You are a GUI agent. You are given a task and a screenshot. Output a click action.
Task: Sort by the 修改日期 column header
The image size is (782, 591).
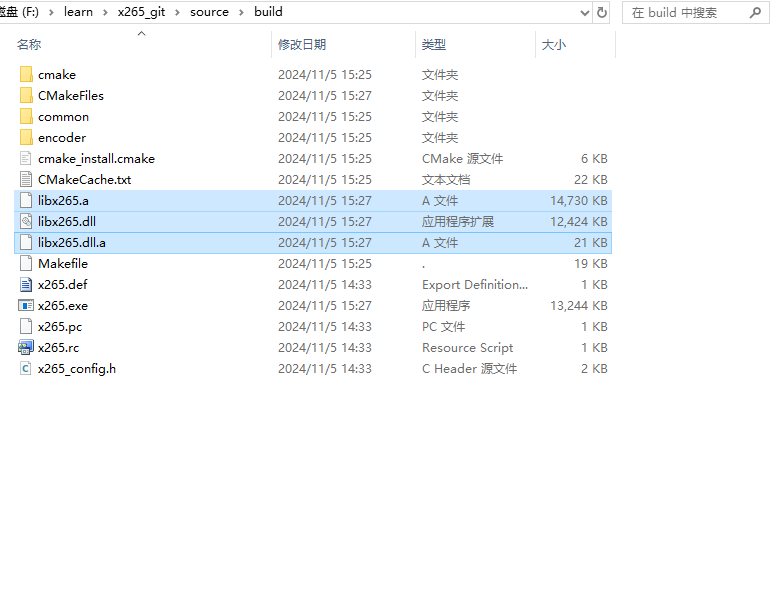click(x=302, y=44)
